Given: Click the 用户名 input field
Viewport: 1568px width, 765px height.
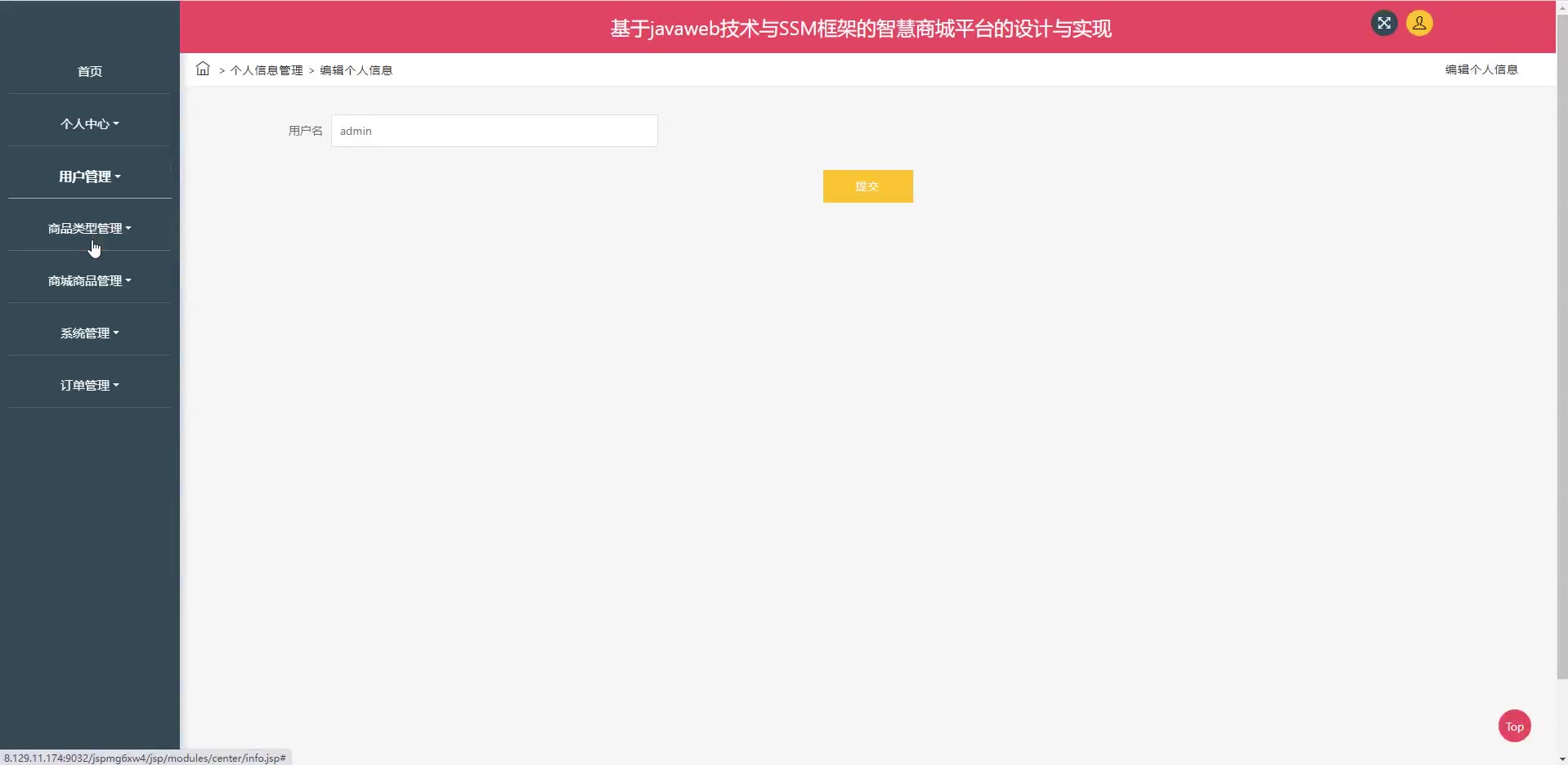Looking at the screenshot, I should [495, 131].
